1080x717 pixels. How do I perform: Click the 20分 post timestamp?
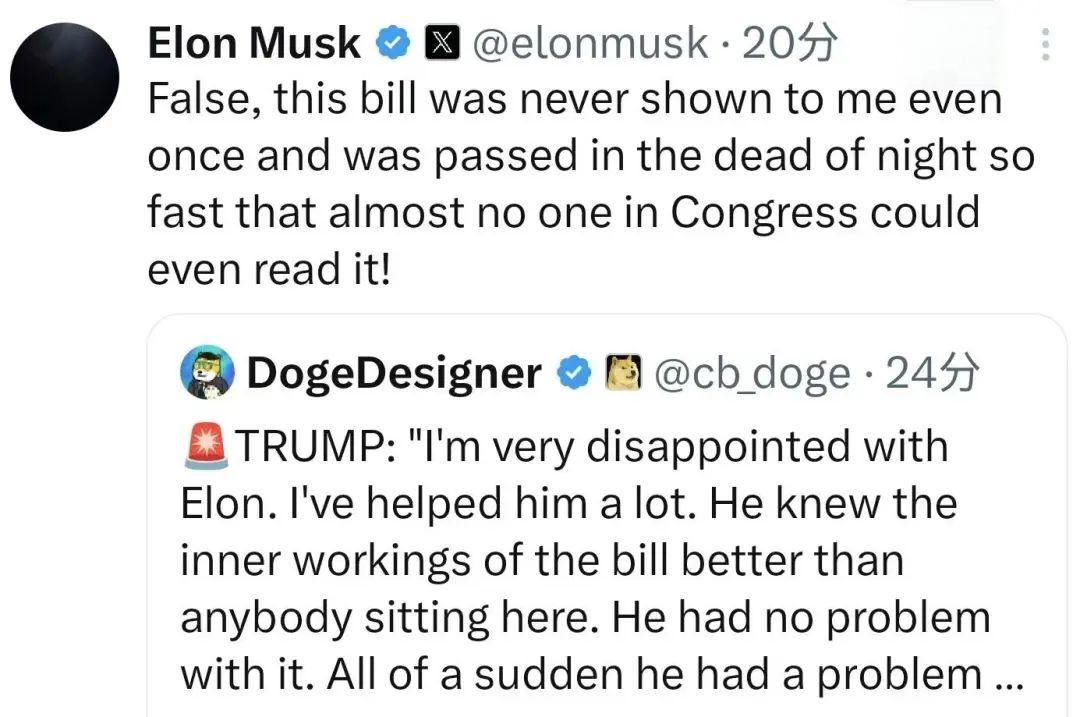pyautogui.click(x=790, y=43)
